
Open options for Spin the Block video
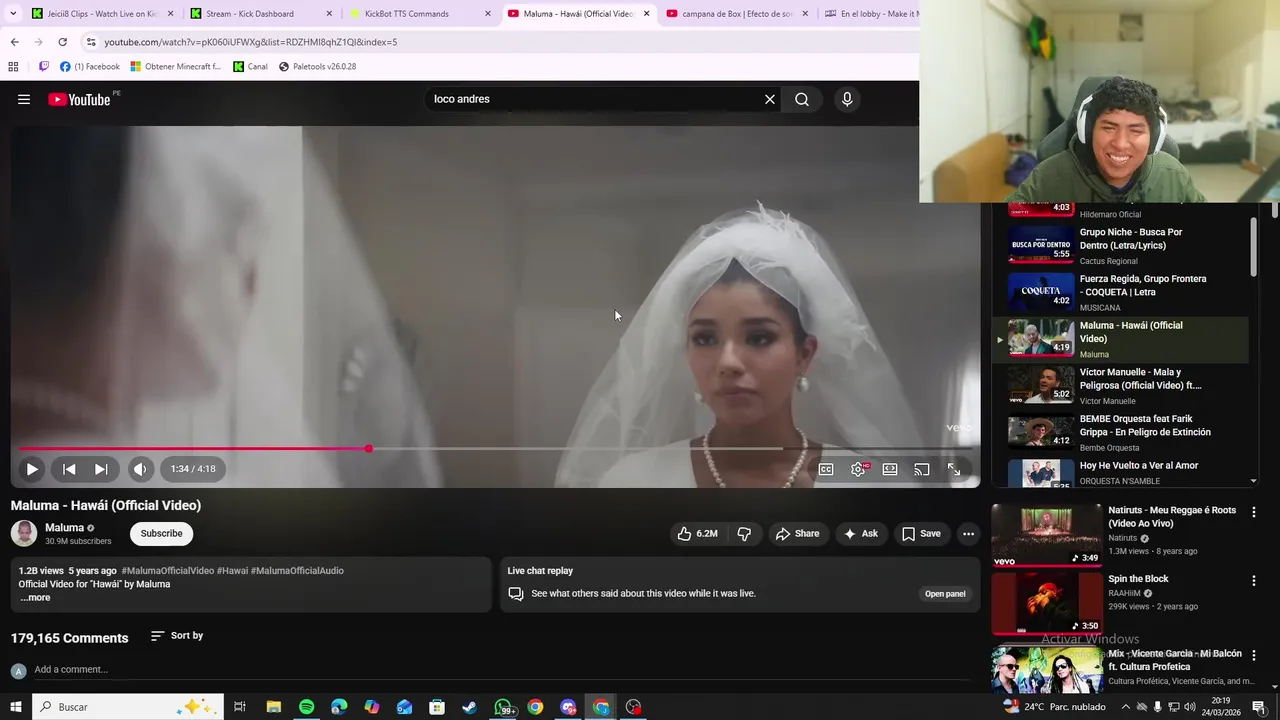click(1254, 580)
